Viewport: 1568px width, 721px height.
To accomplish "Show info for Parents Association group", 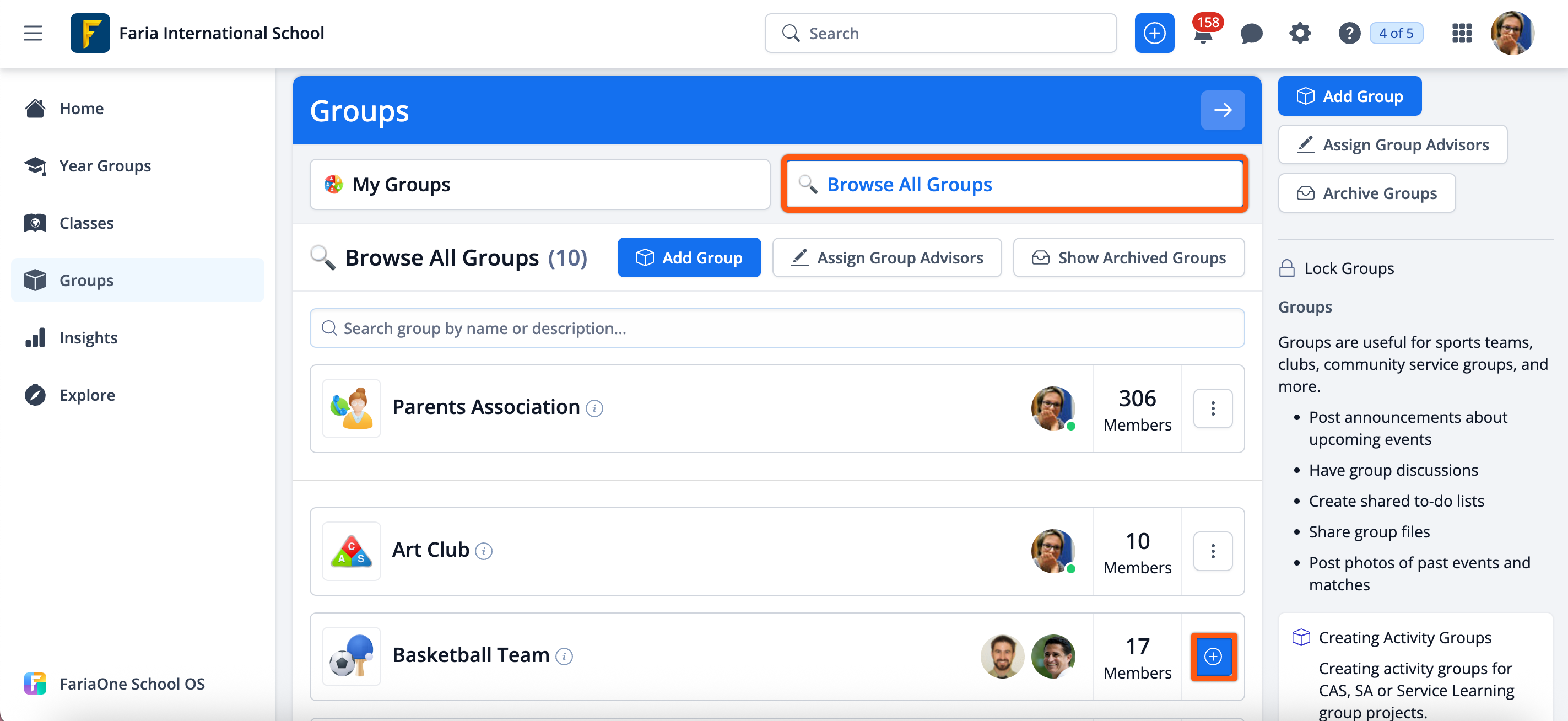I will (x=594, y=408).
